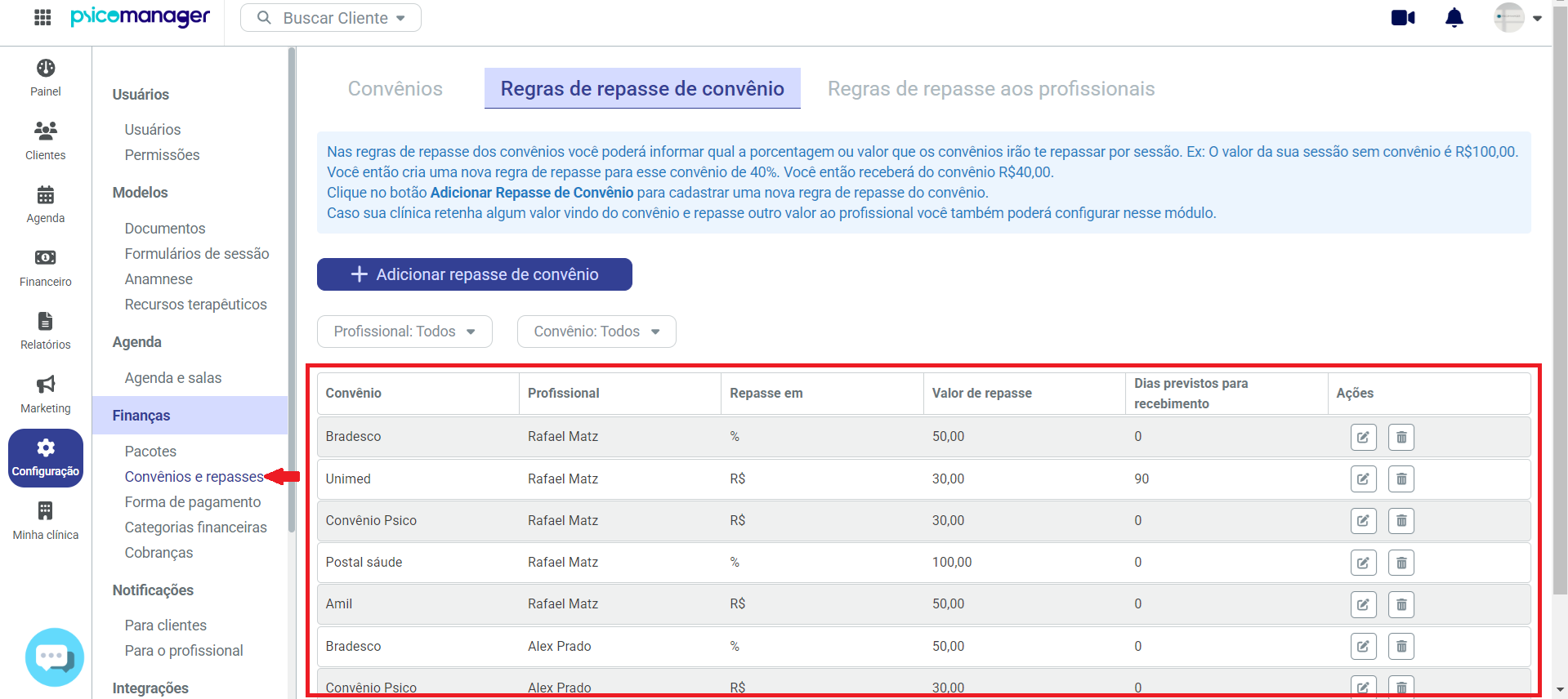1568x699 pixels.
Task: Open Convênios e repasses settings link
Action: pyautogui.click(x=194, y=477)
